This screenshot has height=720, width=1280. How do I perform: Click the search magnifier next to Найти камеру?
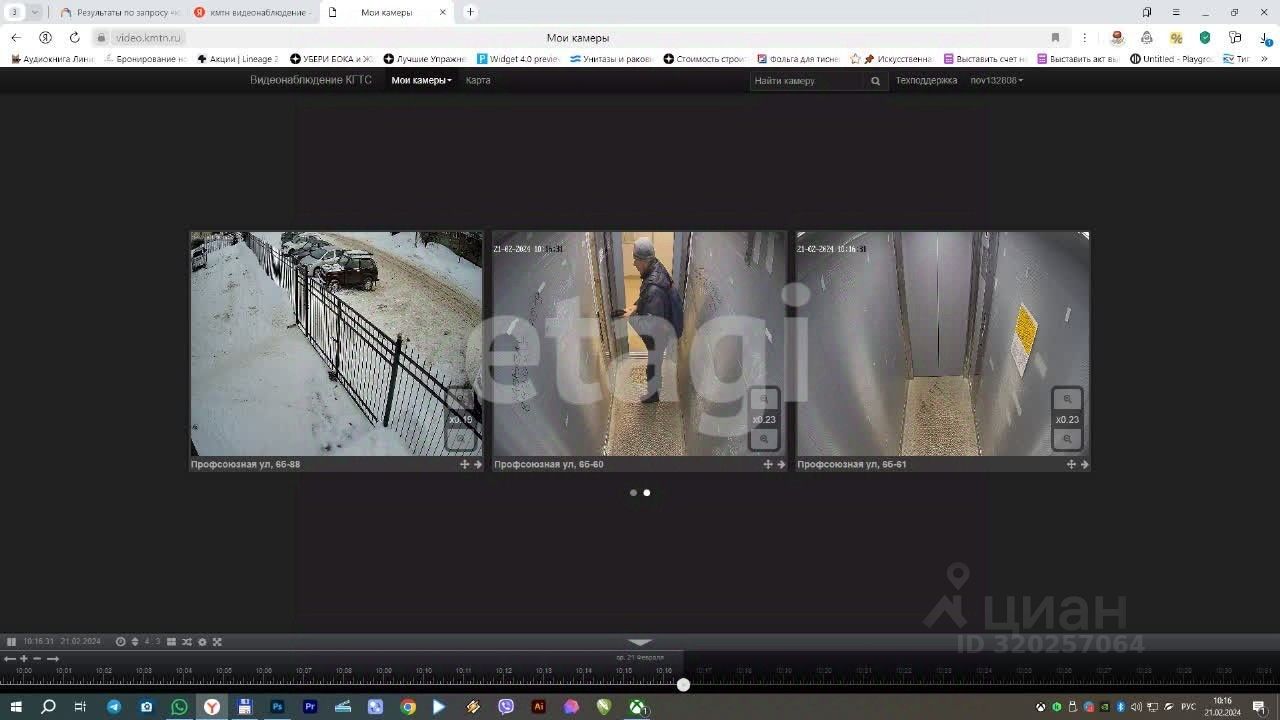pos(875,81)
